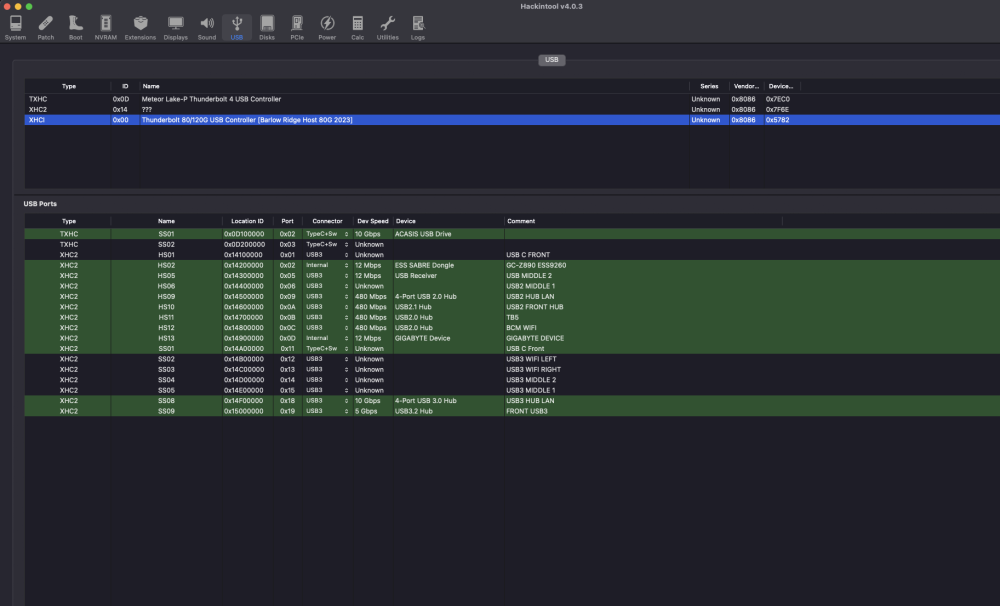The height and width of the screenshot is (606, 1000).
Task: Switch to the Displays section icon
Action: [x=175, y=27]
